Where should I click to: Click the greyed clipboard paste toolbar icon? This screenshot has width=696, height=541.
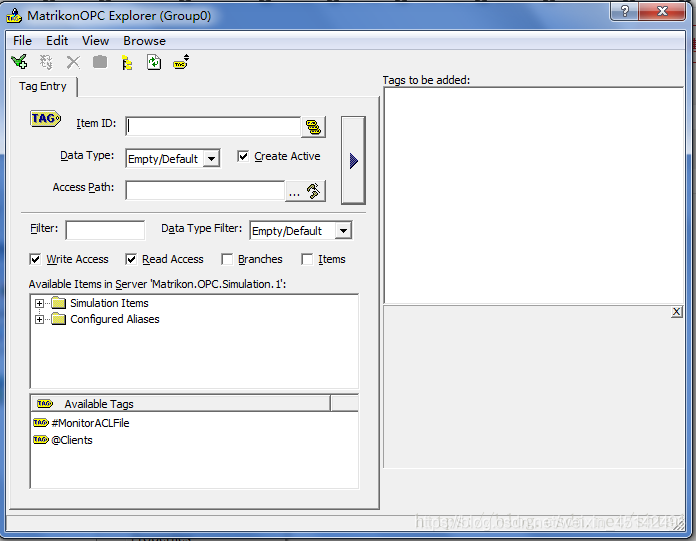[x=100, y=62]
